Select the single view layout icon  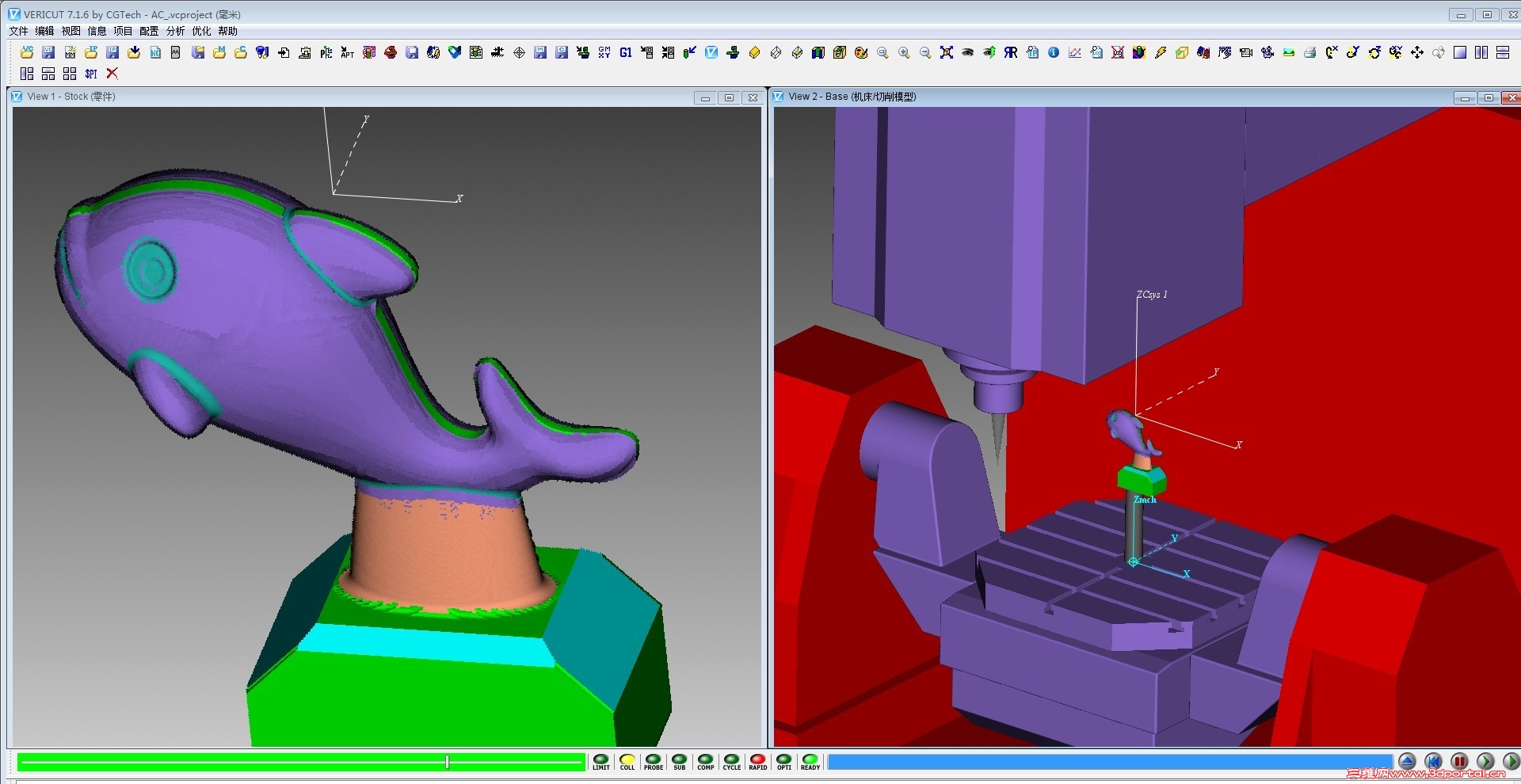click(1460, 52)
